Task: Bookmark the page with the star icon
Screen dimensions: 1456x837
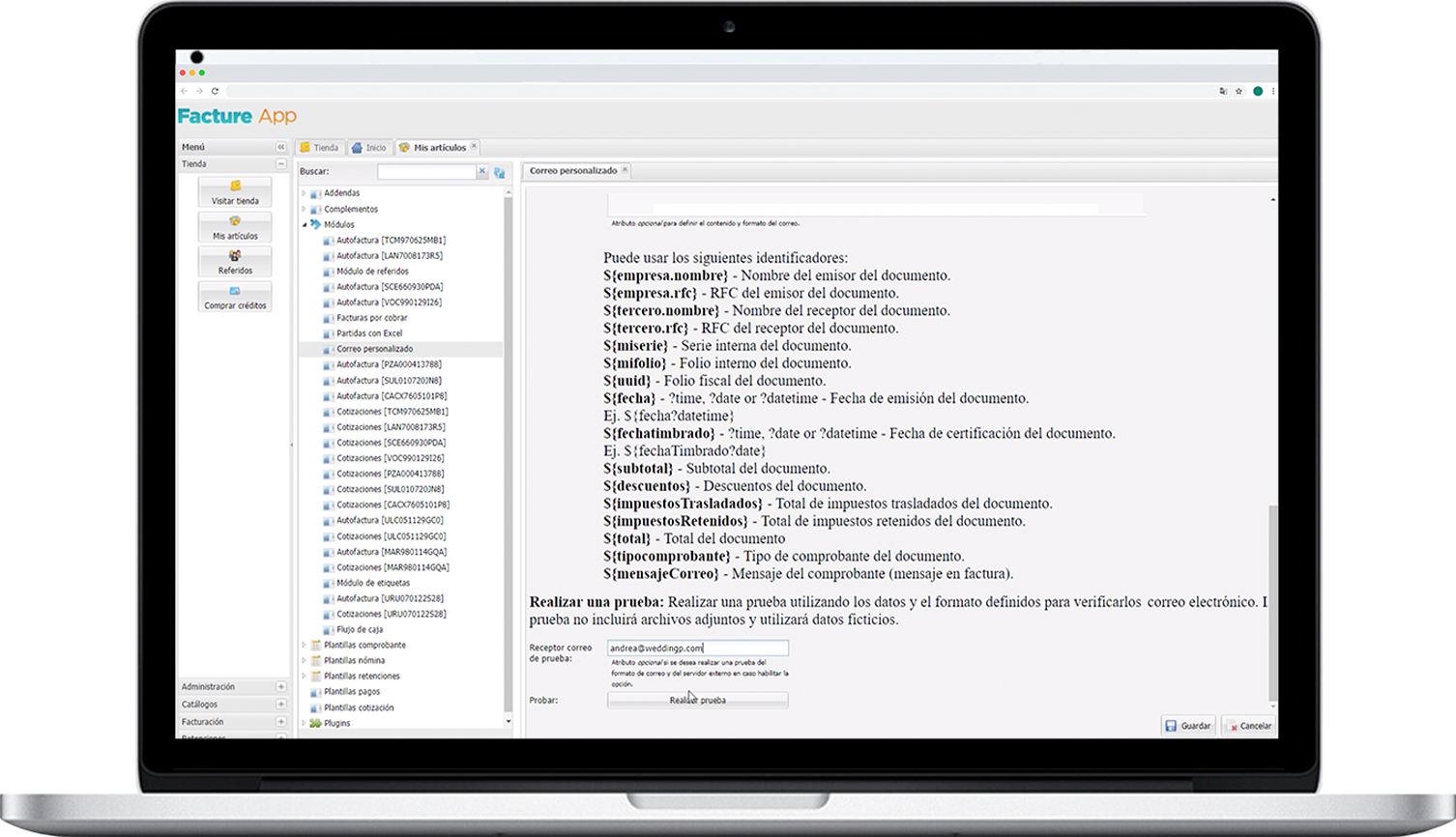Action: click(x=1238, y=91)
